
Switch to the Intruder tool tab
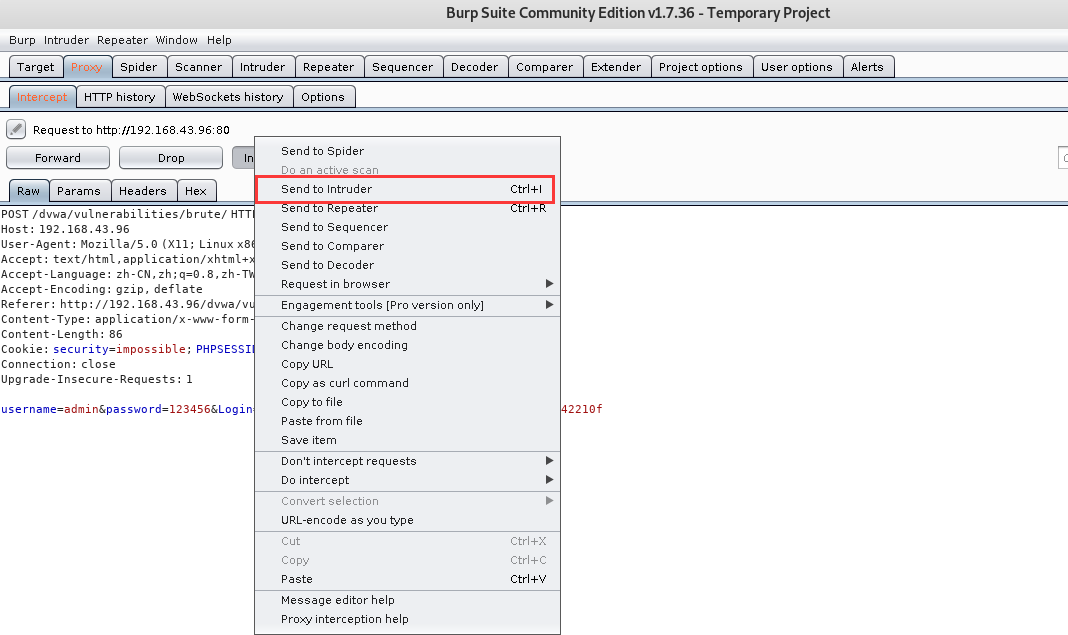(x=262, y=67)
